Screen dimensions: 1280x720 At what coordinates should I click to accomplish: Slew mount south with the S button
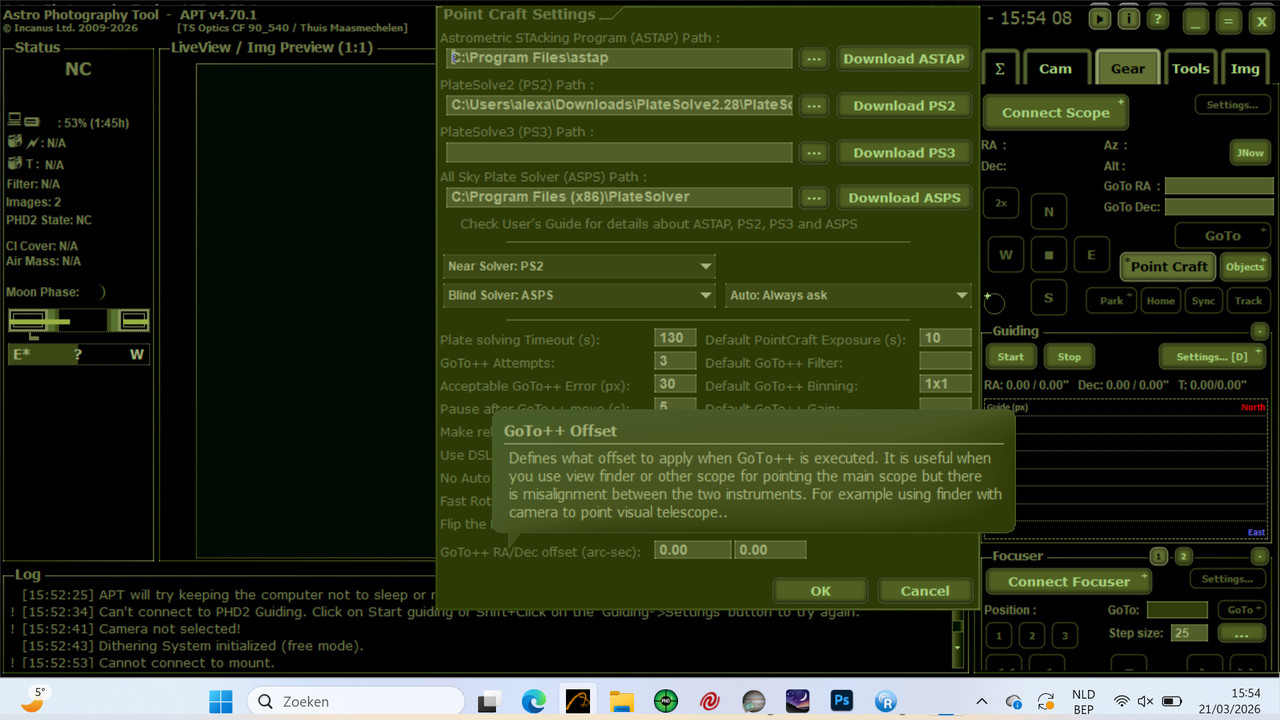pyautogui.click(x=1049, y=298)
